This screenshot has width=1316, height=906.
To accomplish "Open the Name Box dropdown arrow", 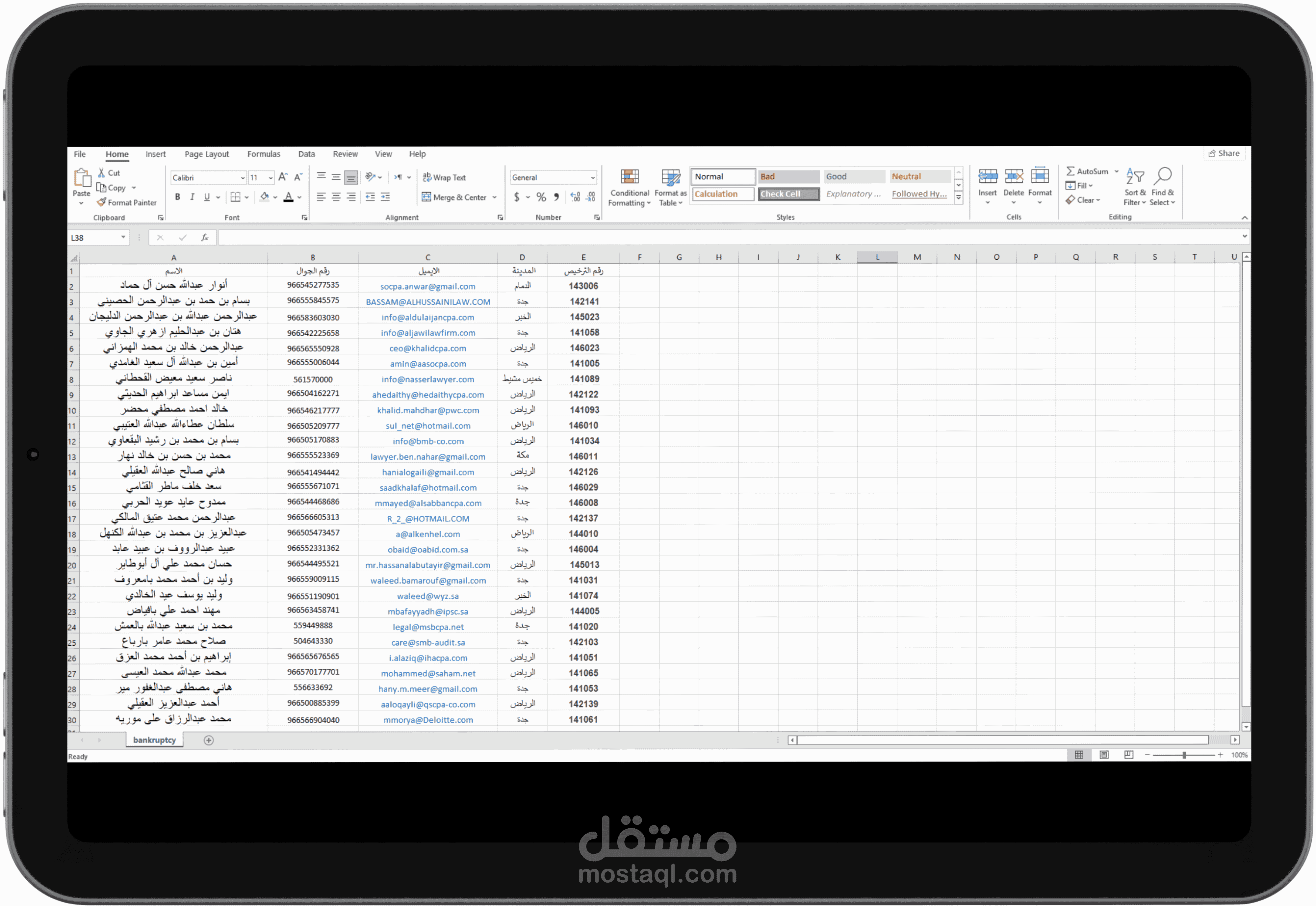I will [x=123, y=237].
